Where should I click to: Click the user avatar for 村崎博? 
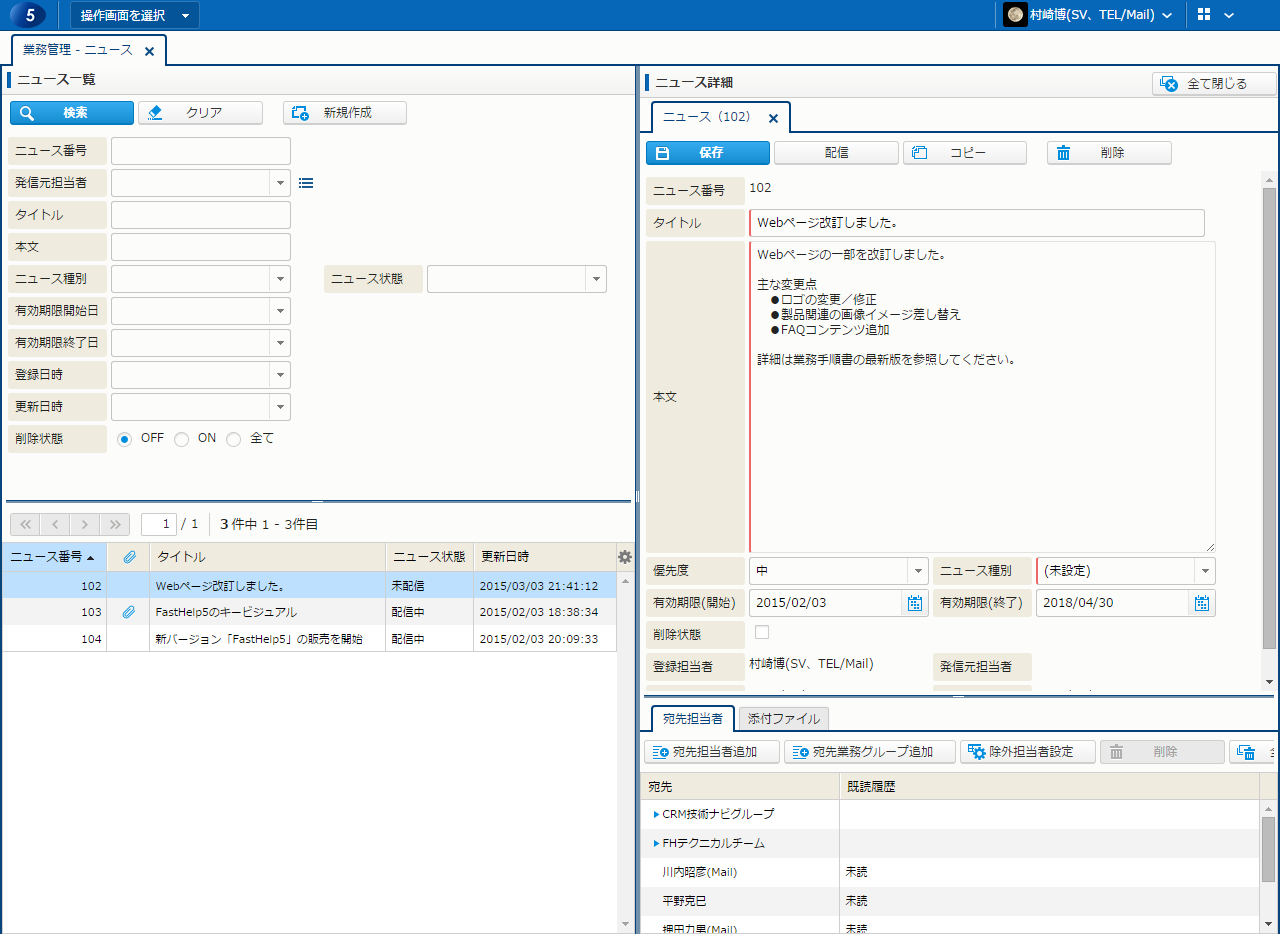tap(1015, 15)
